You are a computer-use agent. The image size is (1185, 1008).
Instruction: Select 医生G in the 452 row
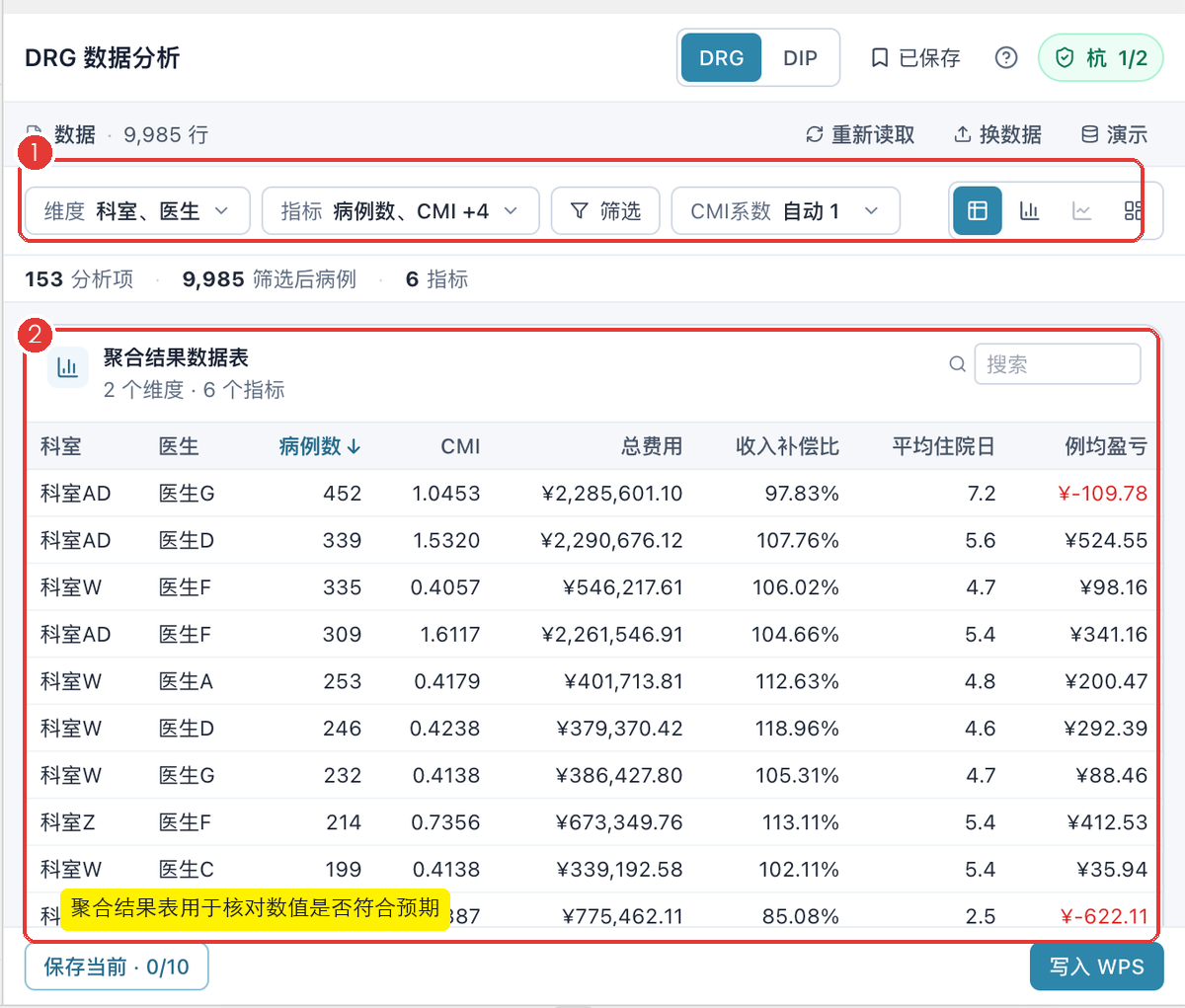[x=187, y=493]
